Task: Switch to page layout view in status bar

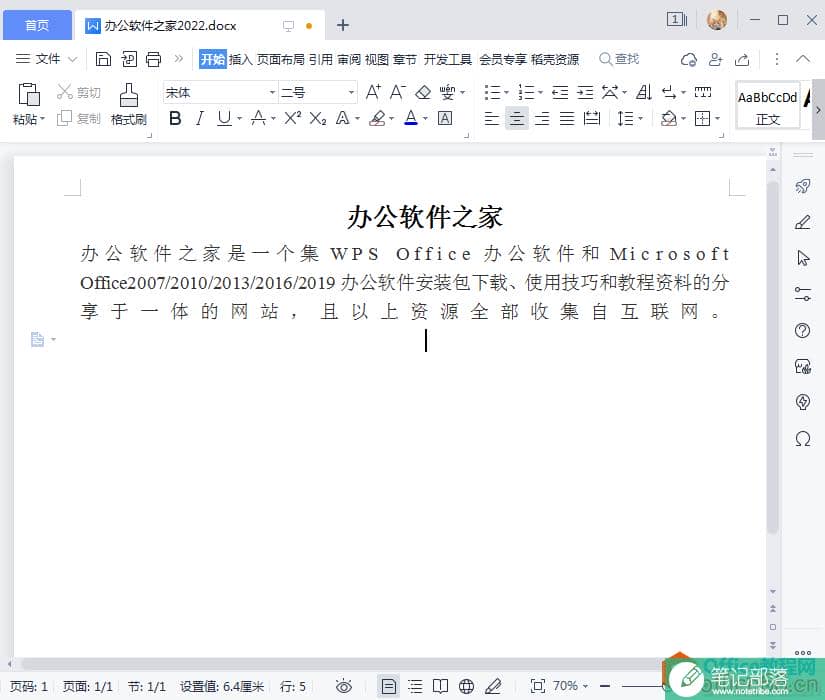Action: click(389, 686)
